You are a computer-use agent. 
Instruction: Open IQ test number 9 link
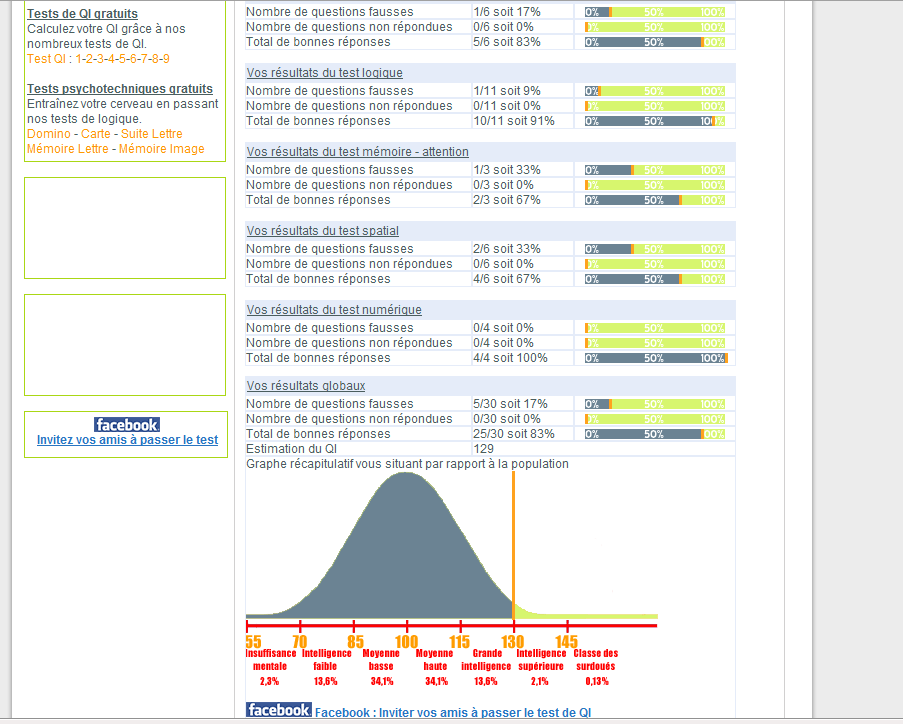pos(166,59)
